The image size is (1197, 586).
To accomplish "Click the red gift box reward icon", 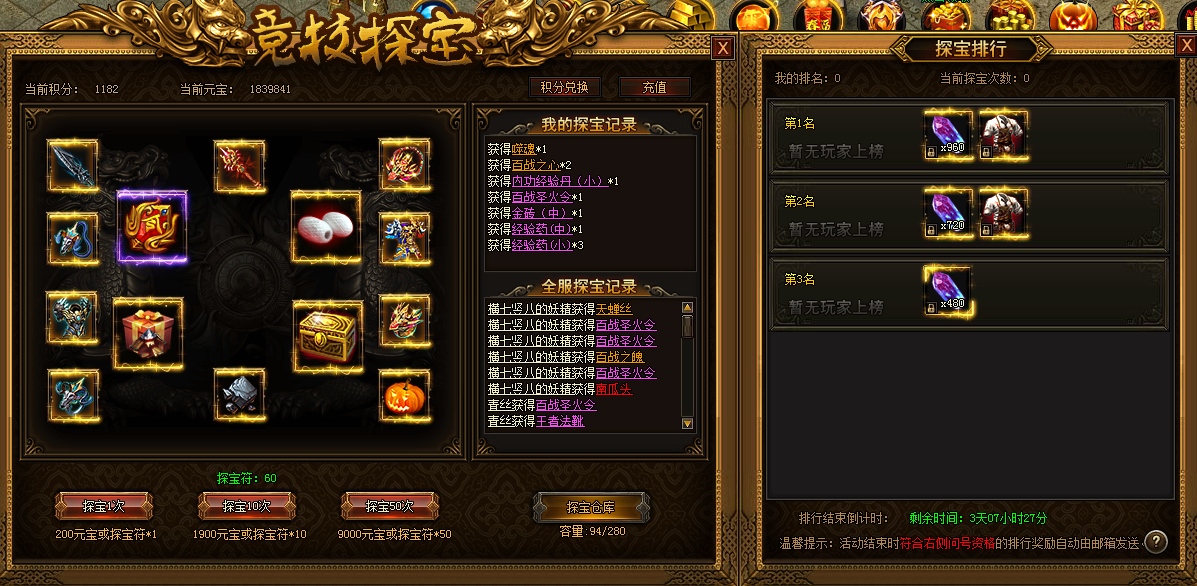I will 148,333.
